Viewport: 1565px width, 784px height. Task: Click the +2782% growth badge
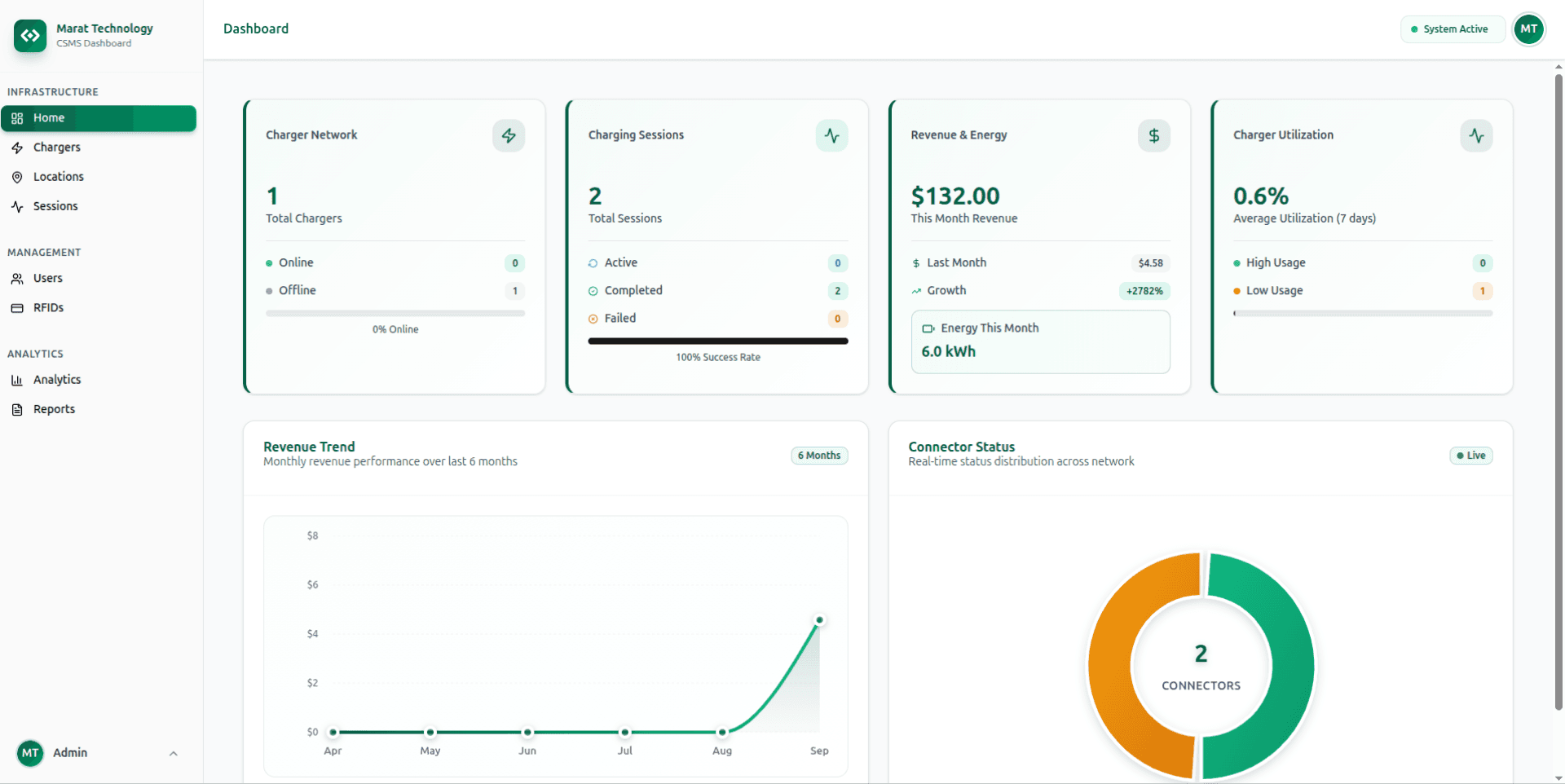(x=1144, y=291)
